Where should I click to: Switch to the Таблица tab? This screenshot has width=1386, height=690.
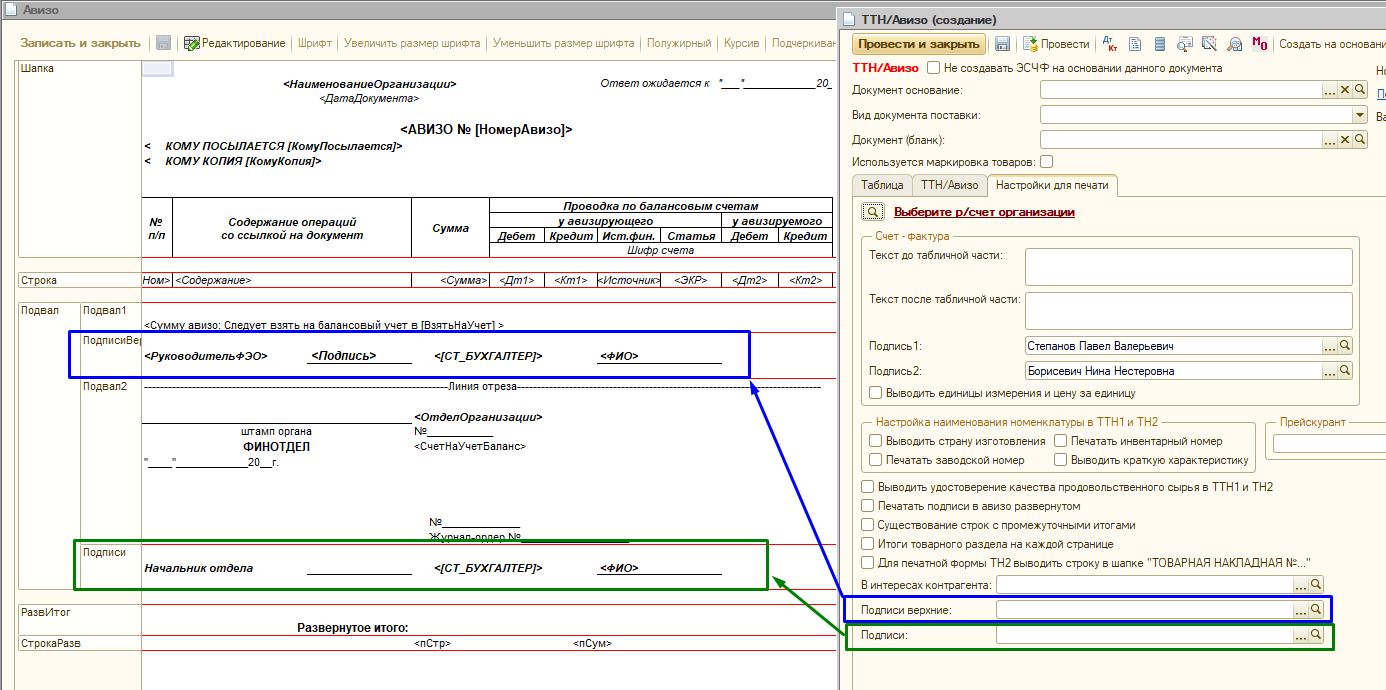pyautogui.click(x=882, y=185)
